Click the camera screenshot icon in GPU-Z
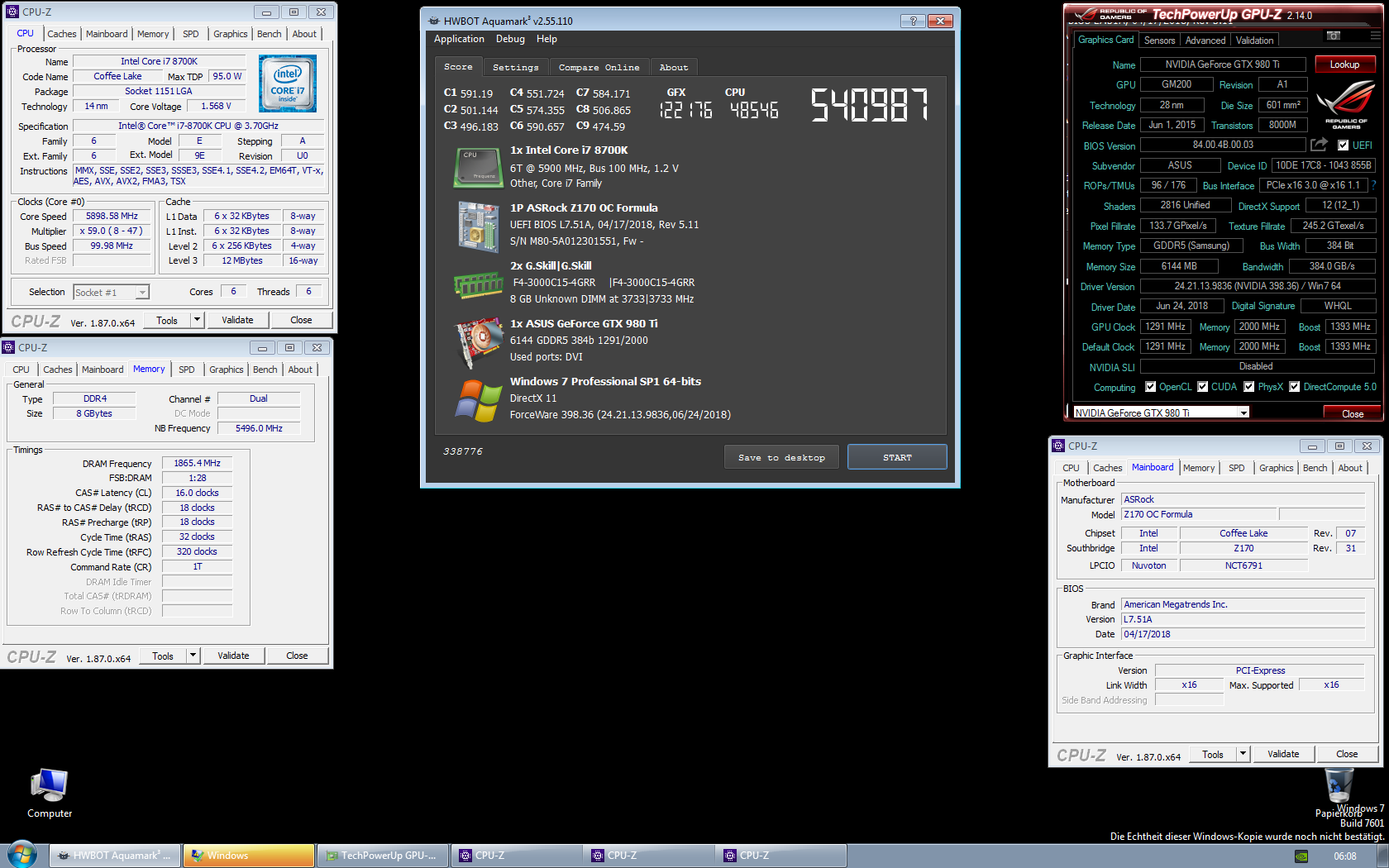The width and height of the screenshot is (1389, 868). point(1334,36)
